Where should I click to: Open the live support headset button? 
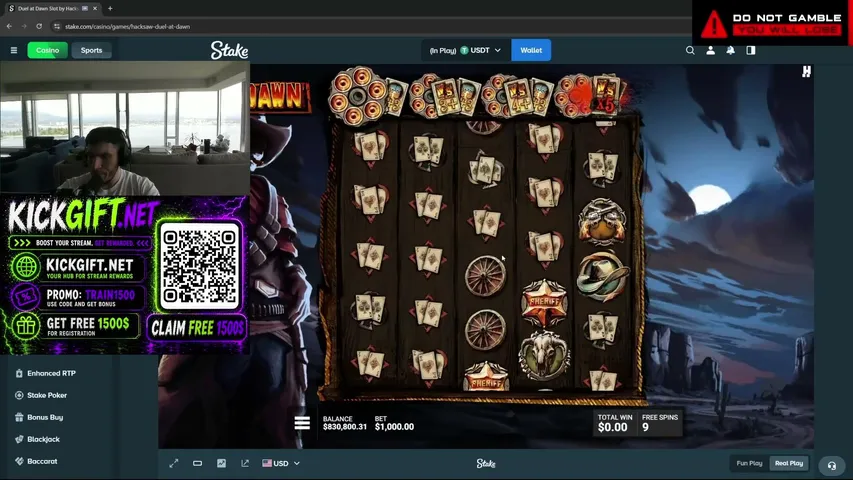(831, 466)
